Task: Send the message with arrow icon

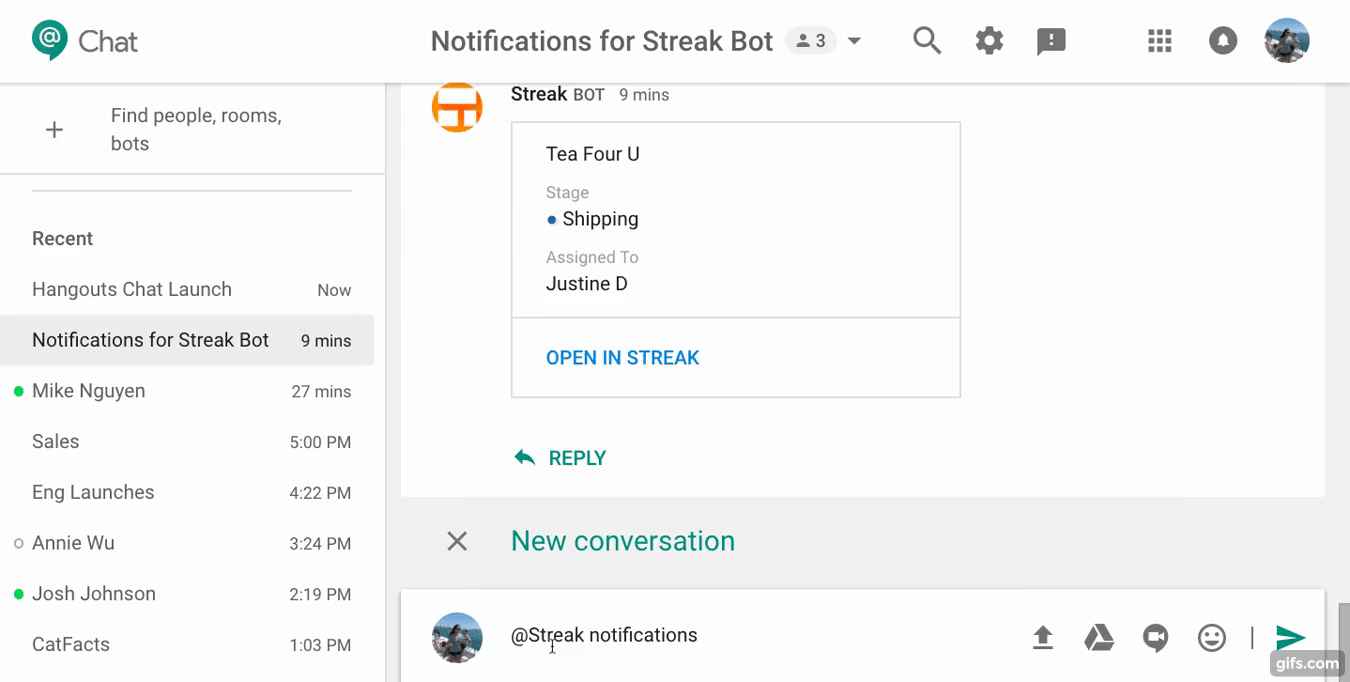Action: (x=1290, y=637)
